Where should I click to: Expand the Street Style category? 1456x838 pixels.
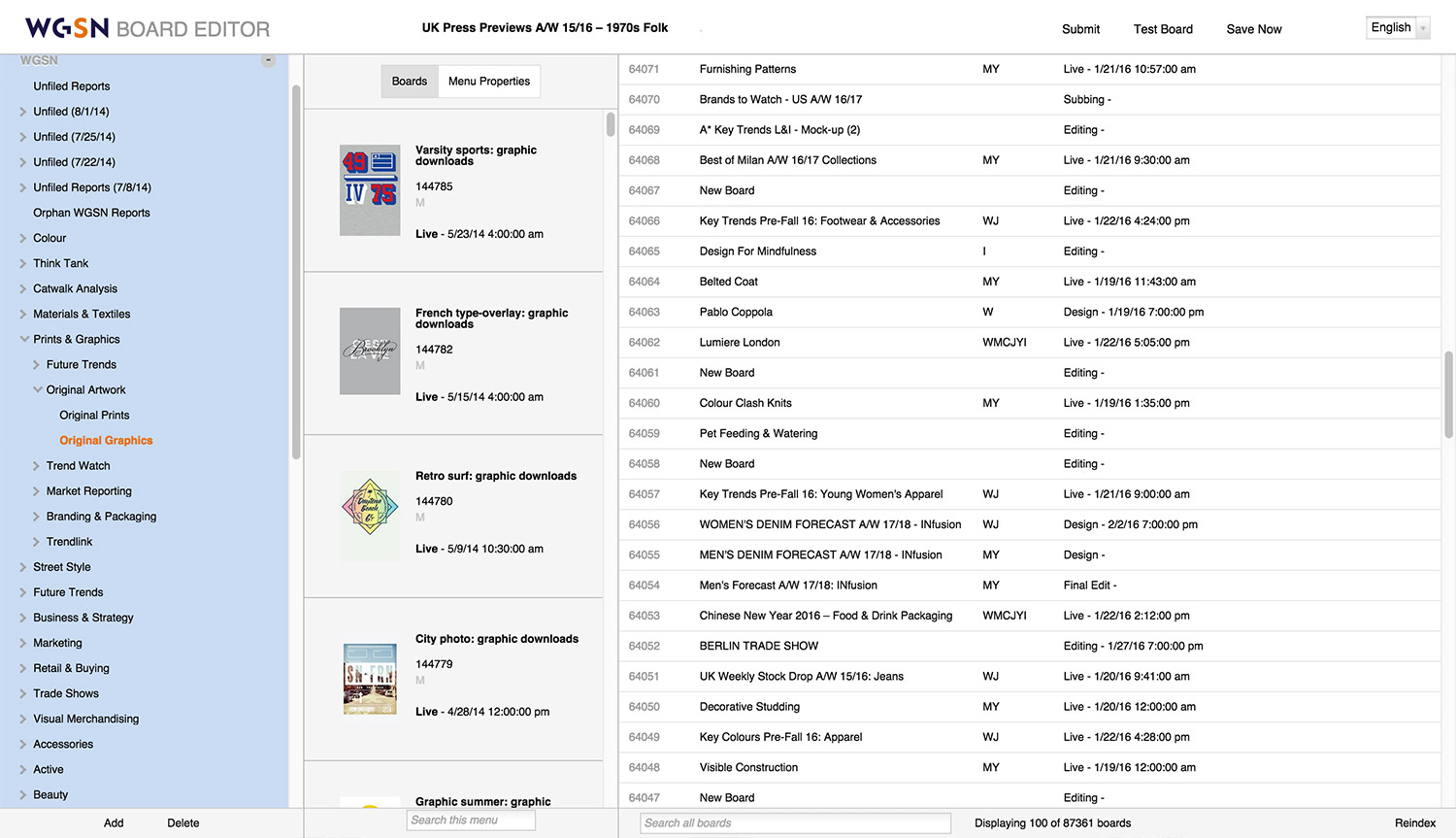23,567
